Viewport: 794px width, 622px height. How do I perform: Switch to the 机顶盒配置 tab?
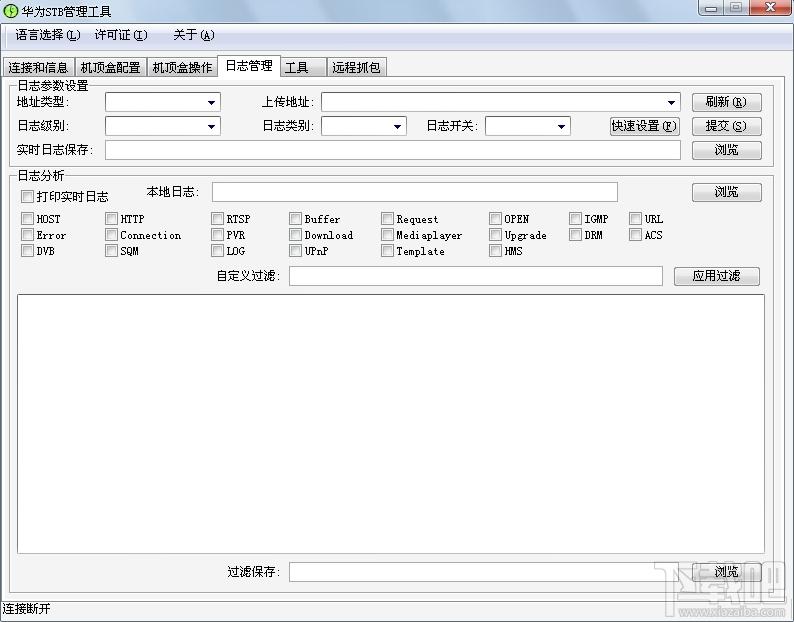pos(110,68)
